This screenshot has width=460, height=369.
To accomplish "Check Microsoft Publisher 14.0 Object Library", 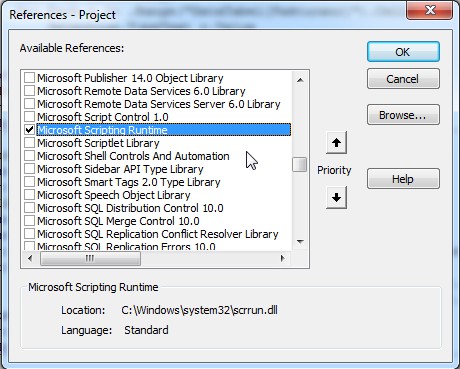I will [29, 78].
